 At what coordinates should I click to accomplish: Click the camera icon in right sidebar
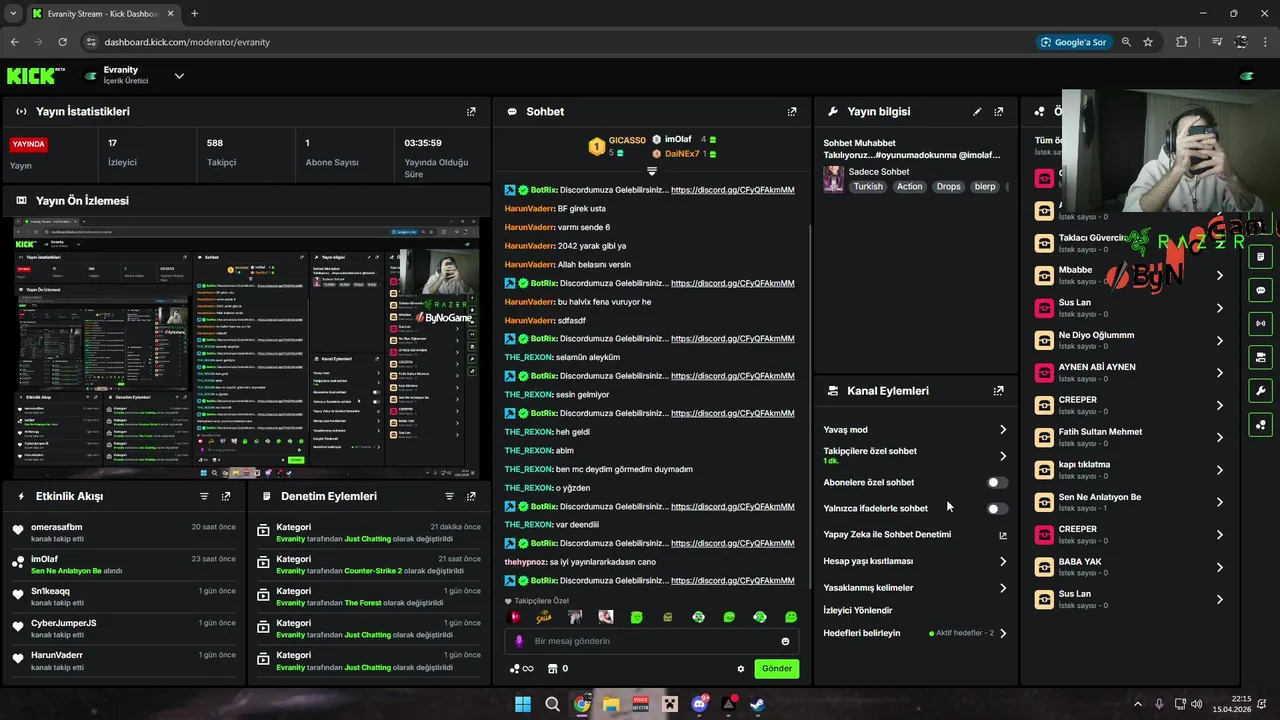1260,357
